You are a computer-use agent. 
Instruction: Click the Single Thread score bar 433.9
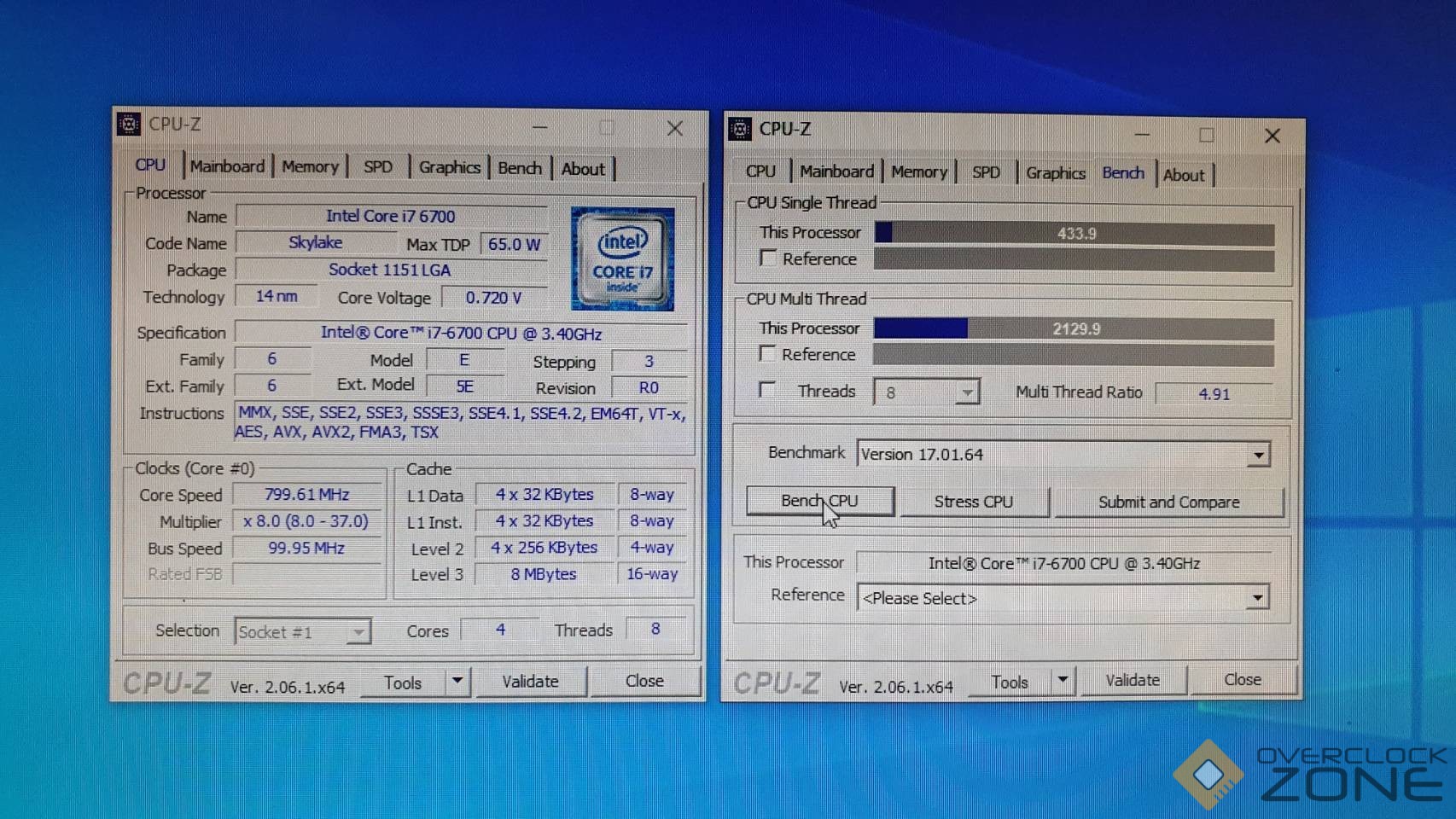pos(1075,233)
